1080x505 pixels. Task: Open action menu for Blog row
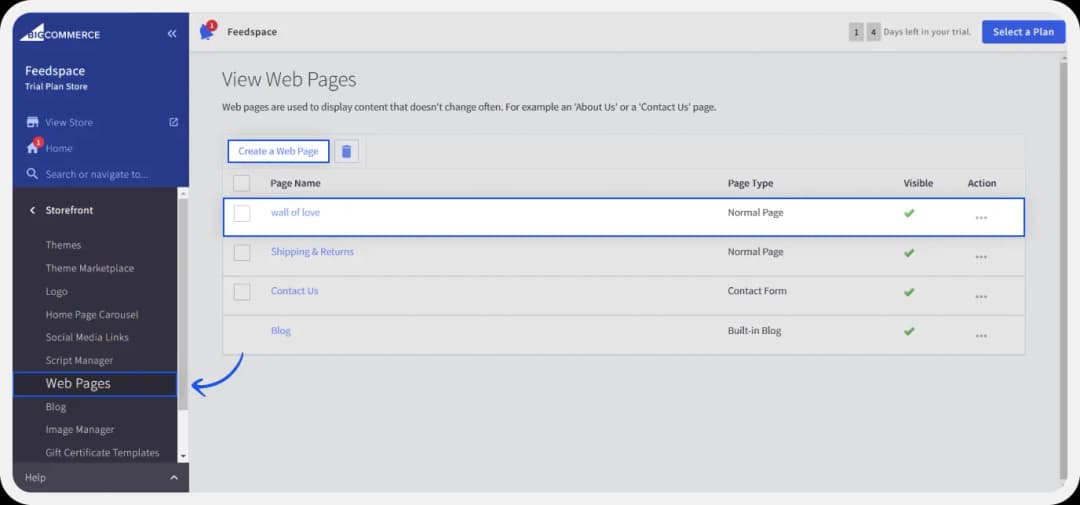[x=981, y=336]
